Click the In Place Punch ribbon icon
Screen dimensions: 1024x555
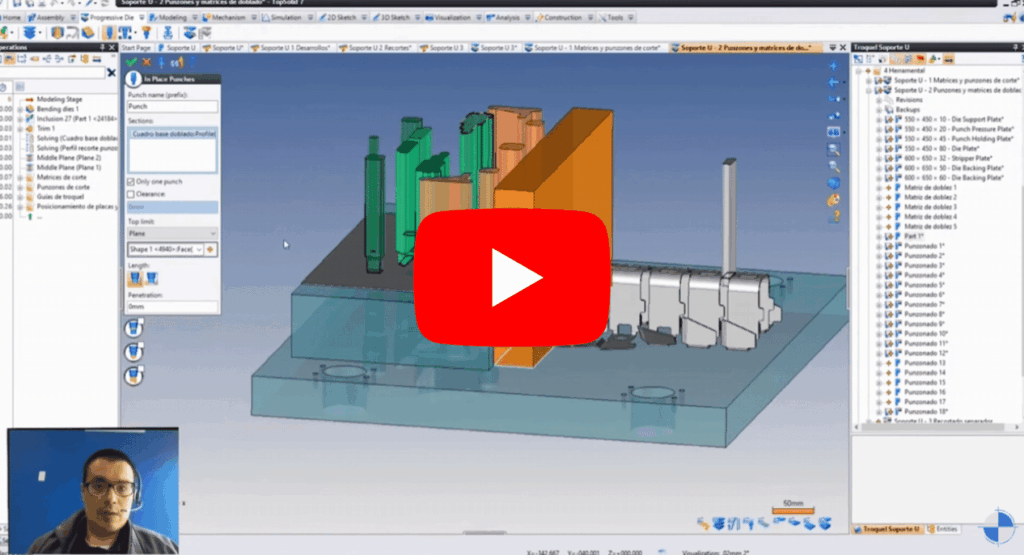coord(109,33)
